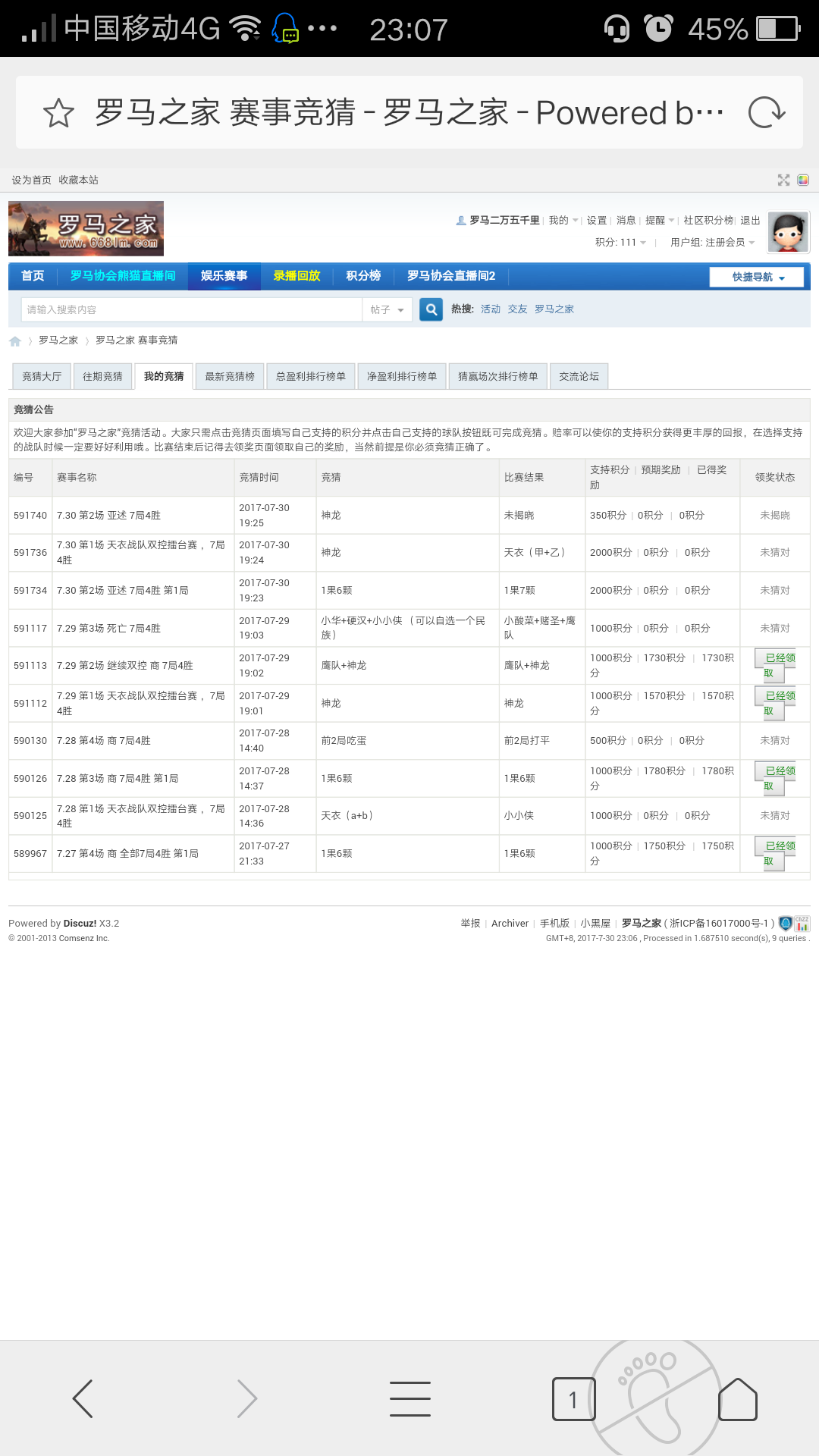Click the 退出 logout link
This screenshot has width=819, height=1456.
750,220
